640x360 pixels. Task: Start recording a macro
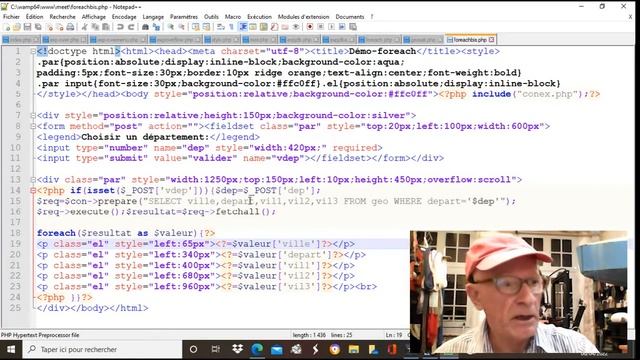coord(310,27)
